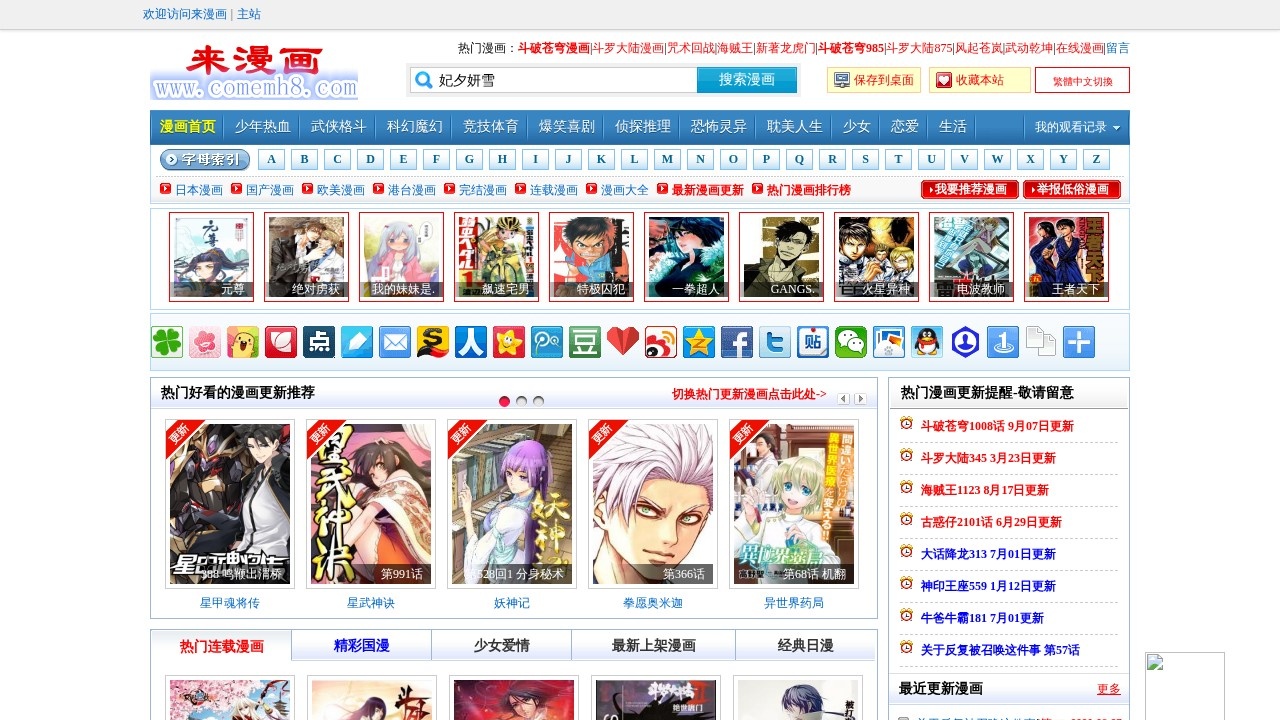Click the carousel next arrow
Screen dimensions: 1280x720
pos(860,399)
